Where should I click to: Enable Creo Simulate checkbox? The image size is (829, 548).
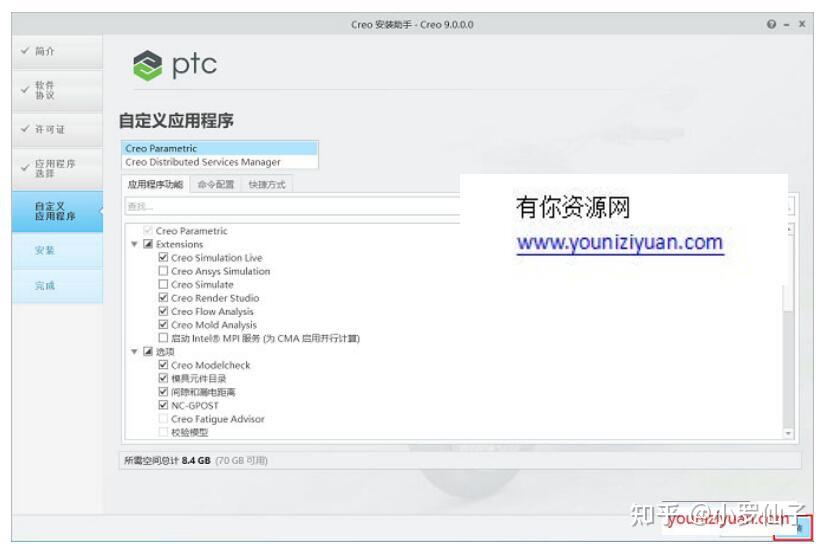pos(163,284)
